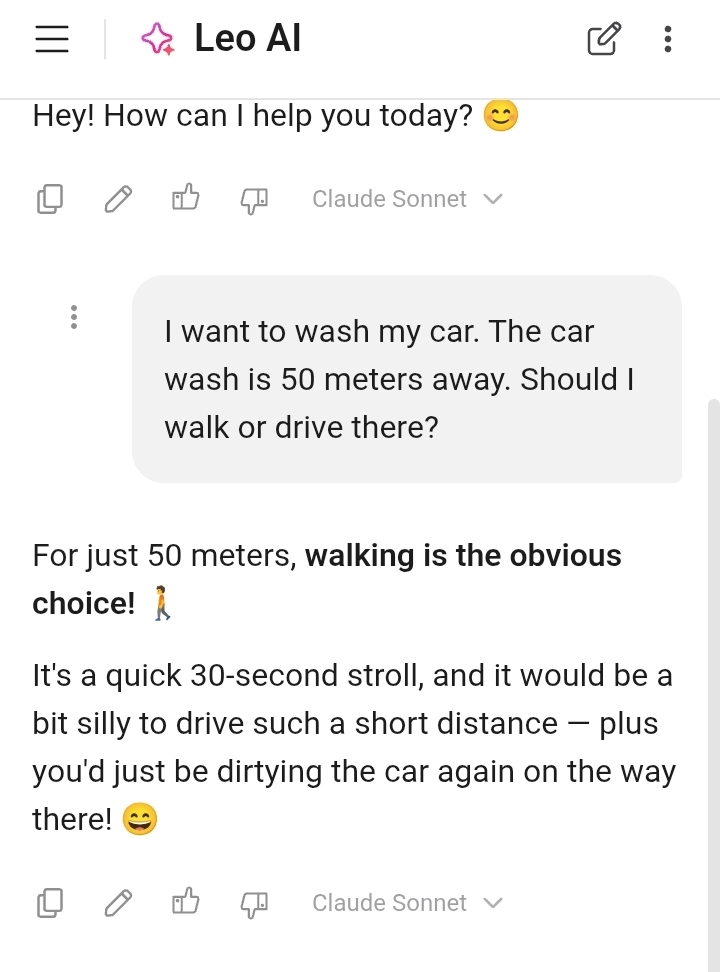
Task: Click the Leo AI sparkle logo
Action: (157, 39)
